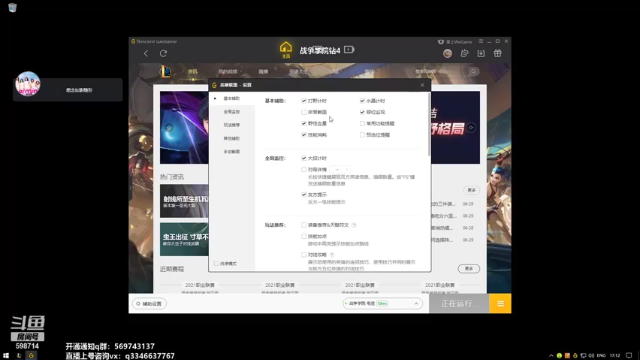The width and height of the screenshot is (640, 360).
Task: Enable the 技能加点 checkbox
Action: pos(304,236)
